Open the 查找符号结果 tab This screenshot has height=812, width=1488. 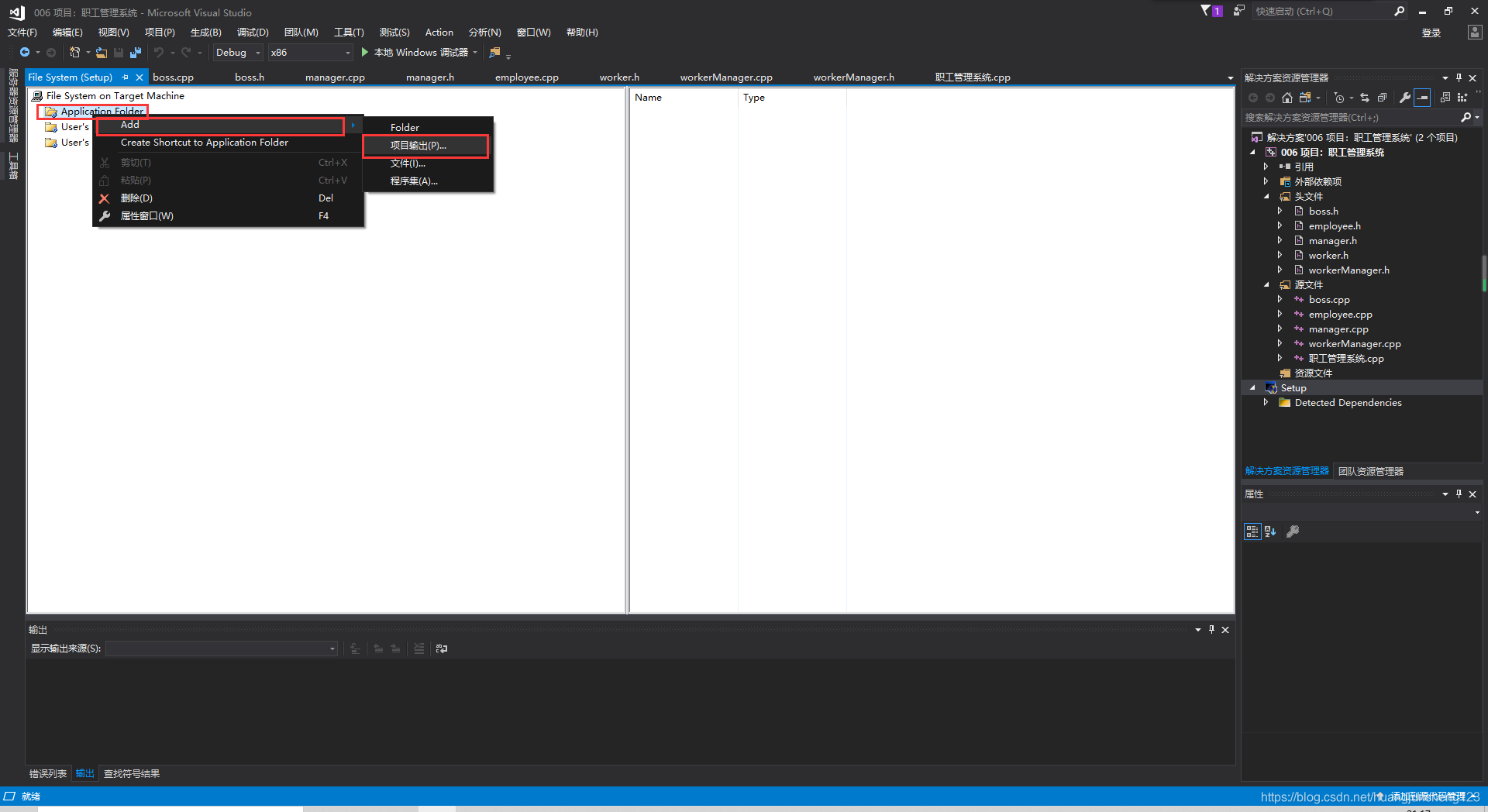(132, 774)
